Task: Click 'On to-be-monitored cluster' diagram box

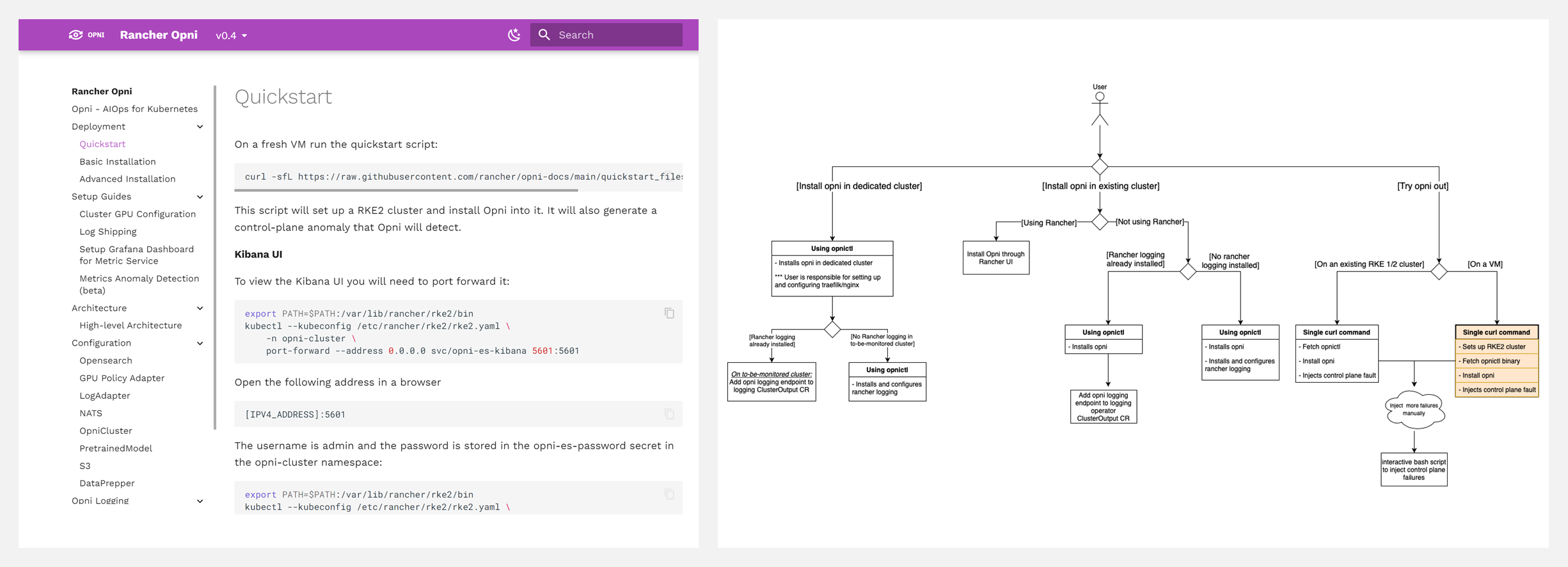Action: point(772,382)
